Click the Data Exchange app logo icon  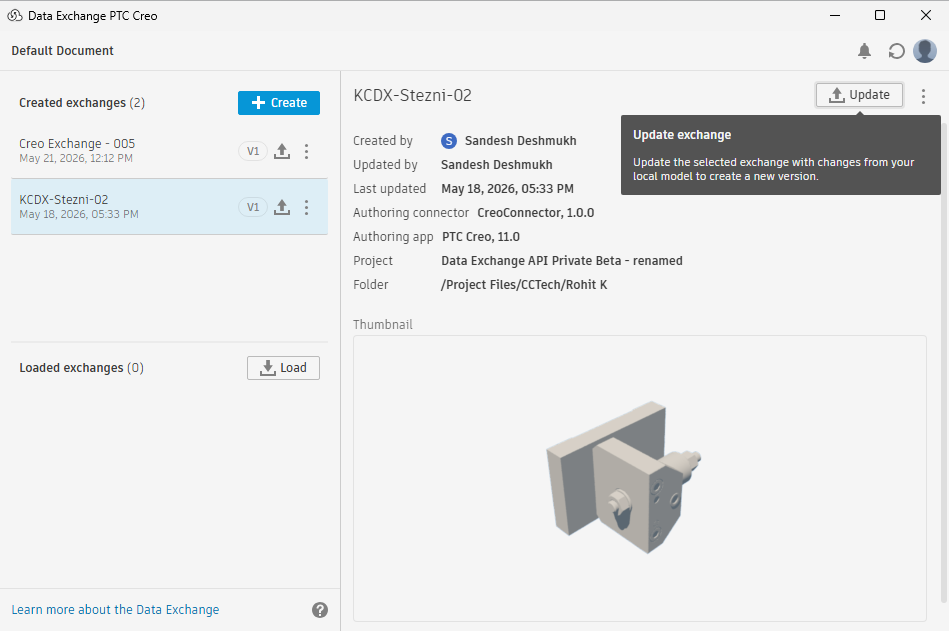click(x=15, y=16)
